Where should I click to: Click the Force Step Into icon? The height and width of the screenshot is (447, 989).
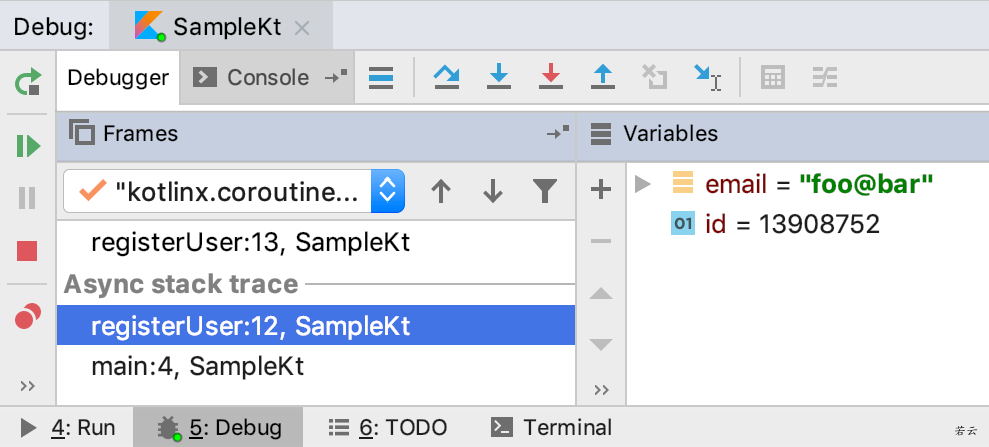[x=550, y=77]
